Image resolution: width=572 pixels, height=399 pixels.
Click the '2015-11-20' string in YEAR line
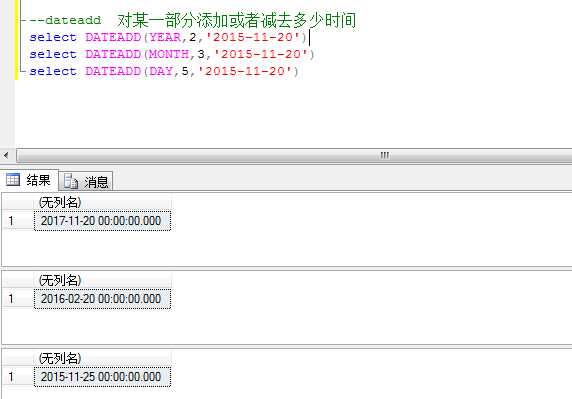[253, 37]
